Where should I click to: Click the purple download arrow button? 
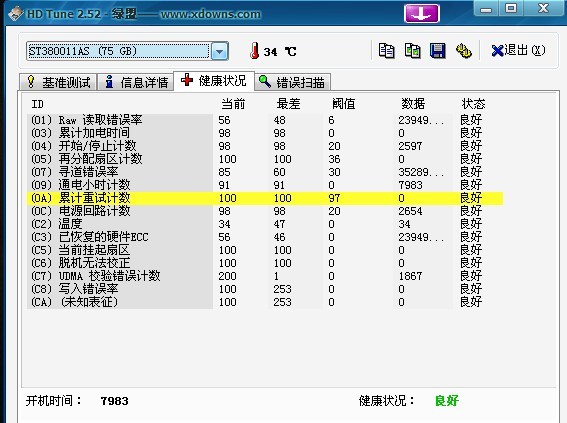pyautogui.click(x=422, y=13)
